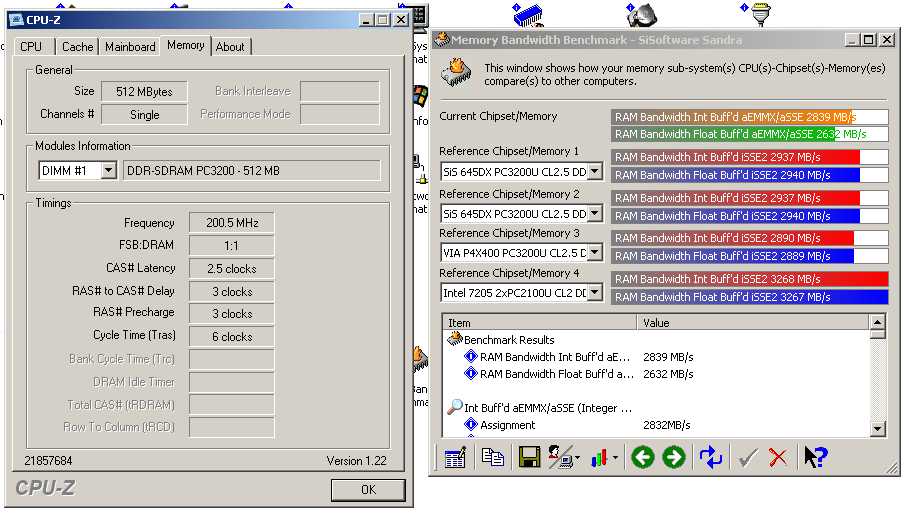Viewport: 909px width, 513px height.
Task: Click orange RAM Bandwidth Int 2839 MB/s bar
Action: click(x=749, y=117)
